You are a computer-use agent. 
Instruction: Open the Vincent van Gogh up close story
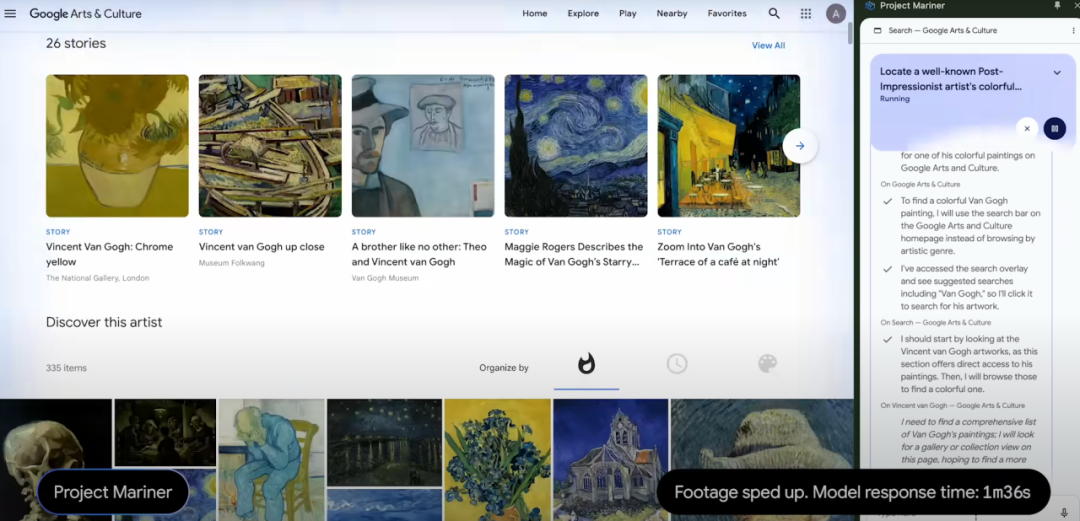[x=270, y=146]
